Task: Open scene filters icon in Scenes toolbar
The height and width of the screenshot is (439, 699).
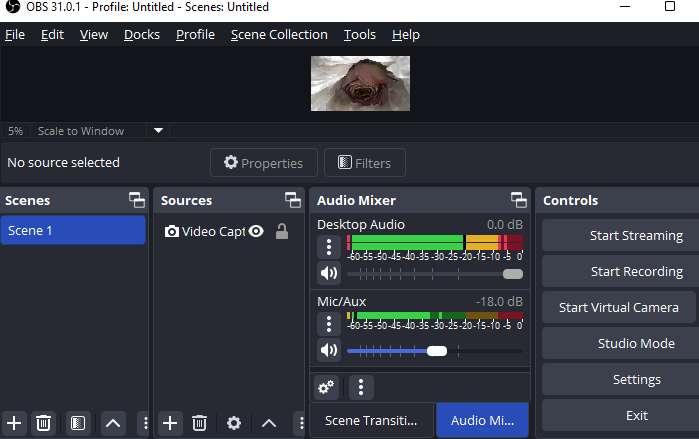Action: click(78, 423)
